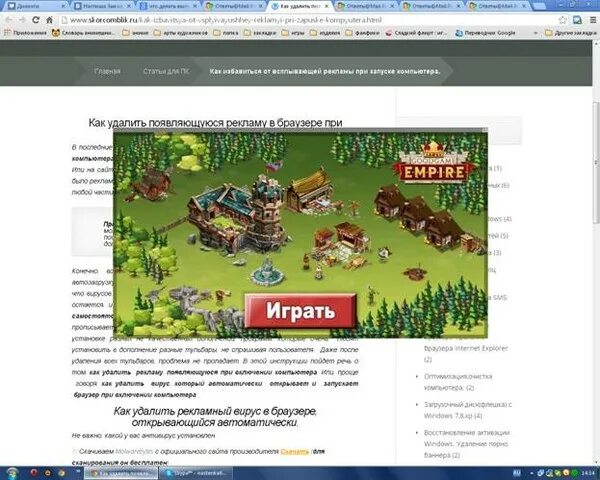The height and width of the screenshot is (480, 600).
Task: Switch to the last Ответы@Mail tab
Action: pyautogui.click(x=499, y=6)
